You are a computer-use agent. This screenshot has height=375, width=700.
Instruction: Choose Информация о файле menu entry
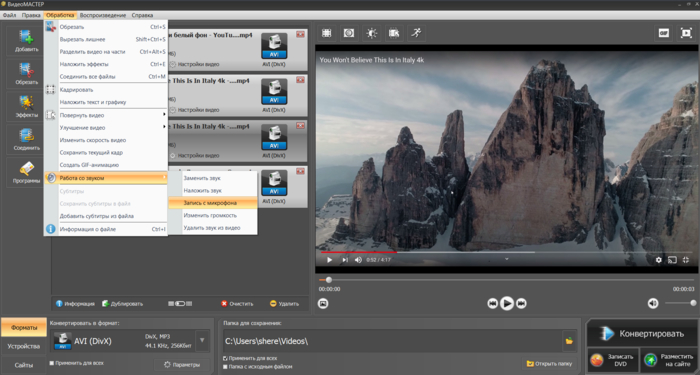coord(106,229)
